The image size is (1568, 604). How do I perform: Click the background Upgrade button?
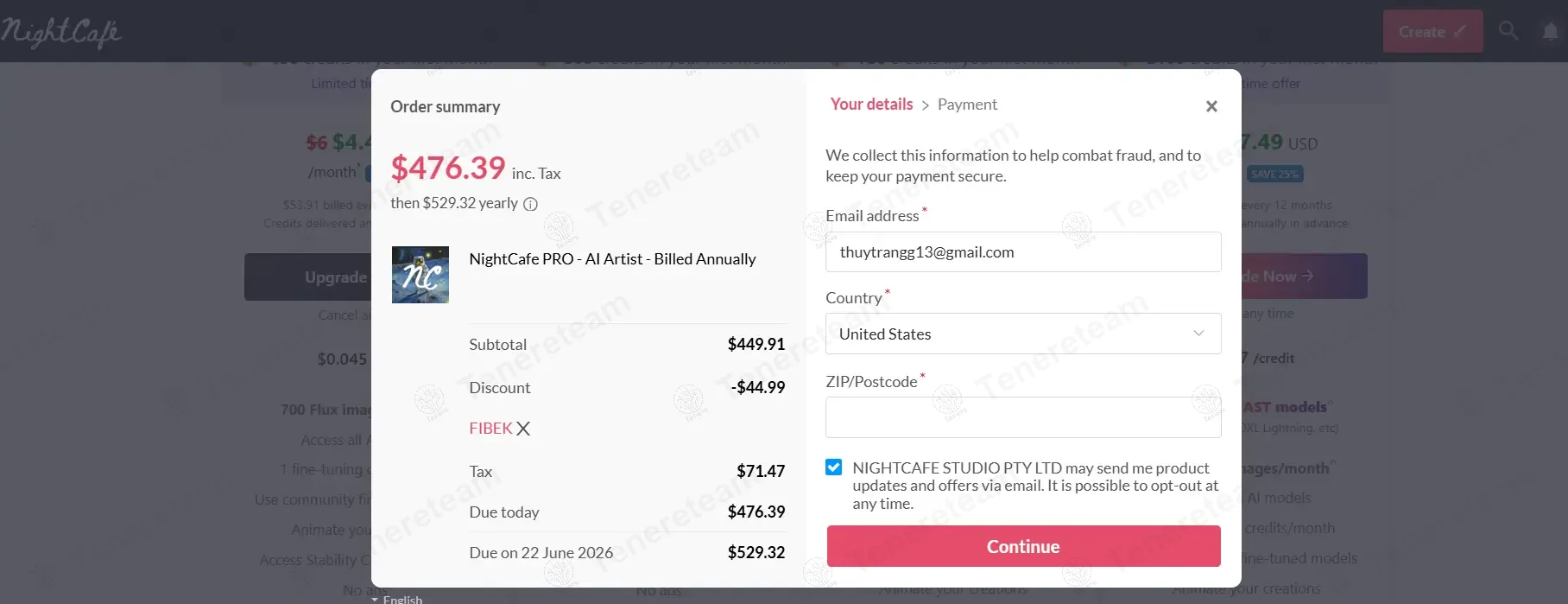[308, 277]
